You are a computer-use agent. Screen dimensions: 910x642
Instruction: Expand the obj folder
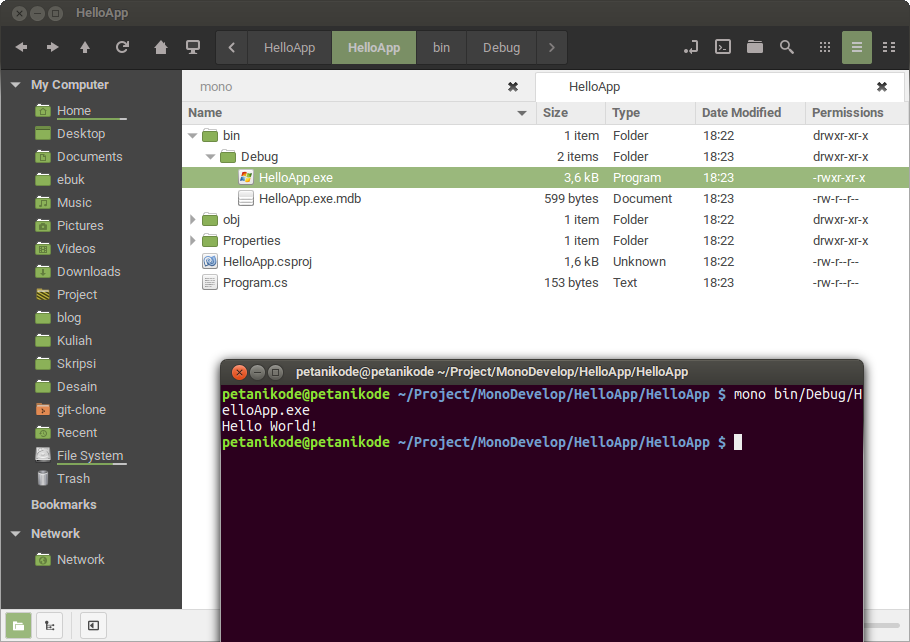(192, 219)
